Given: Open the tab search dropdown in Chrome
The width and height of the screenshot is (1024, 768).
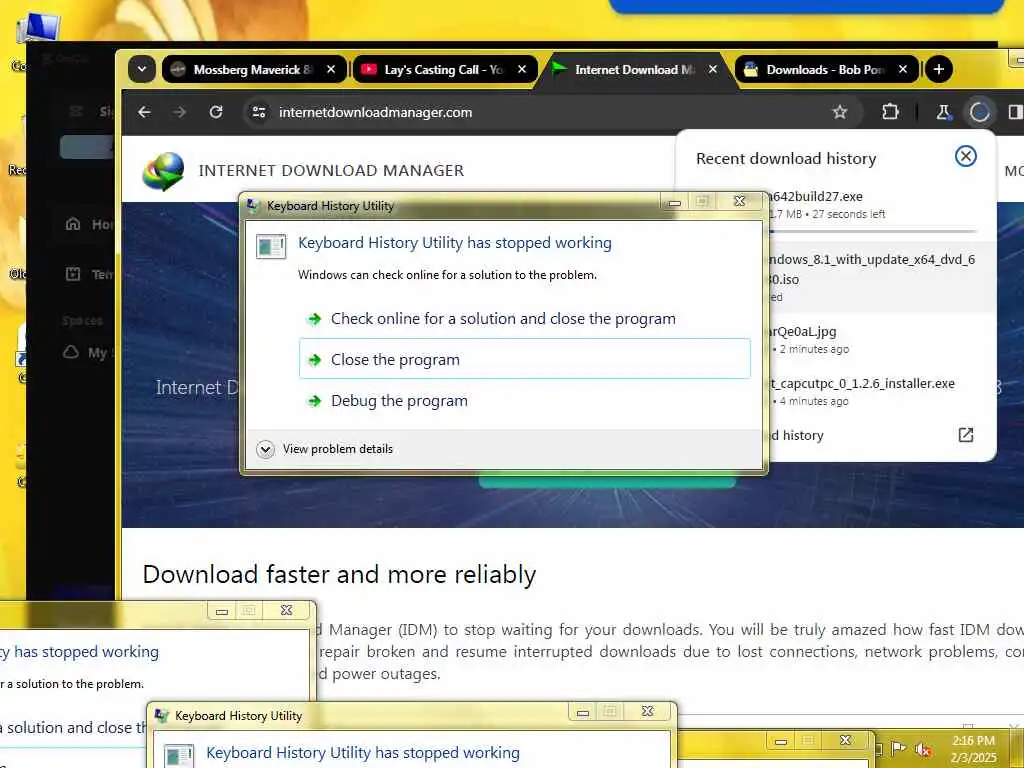Looking at the screenshot, I should click(x=142, y=69).
